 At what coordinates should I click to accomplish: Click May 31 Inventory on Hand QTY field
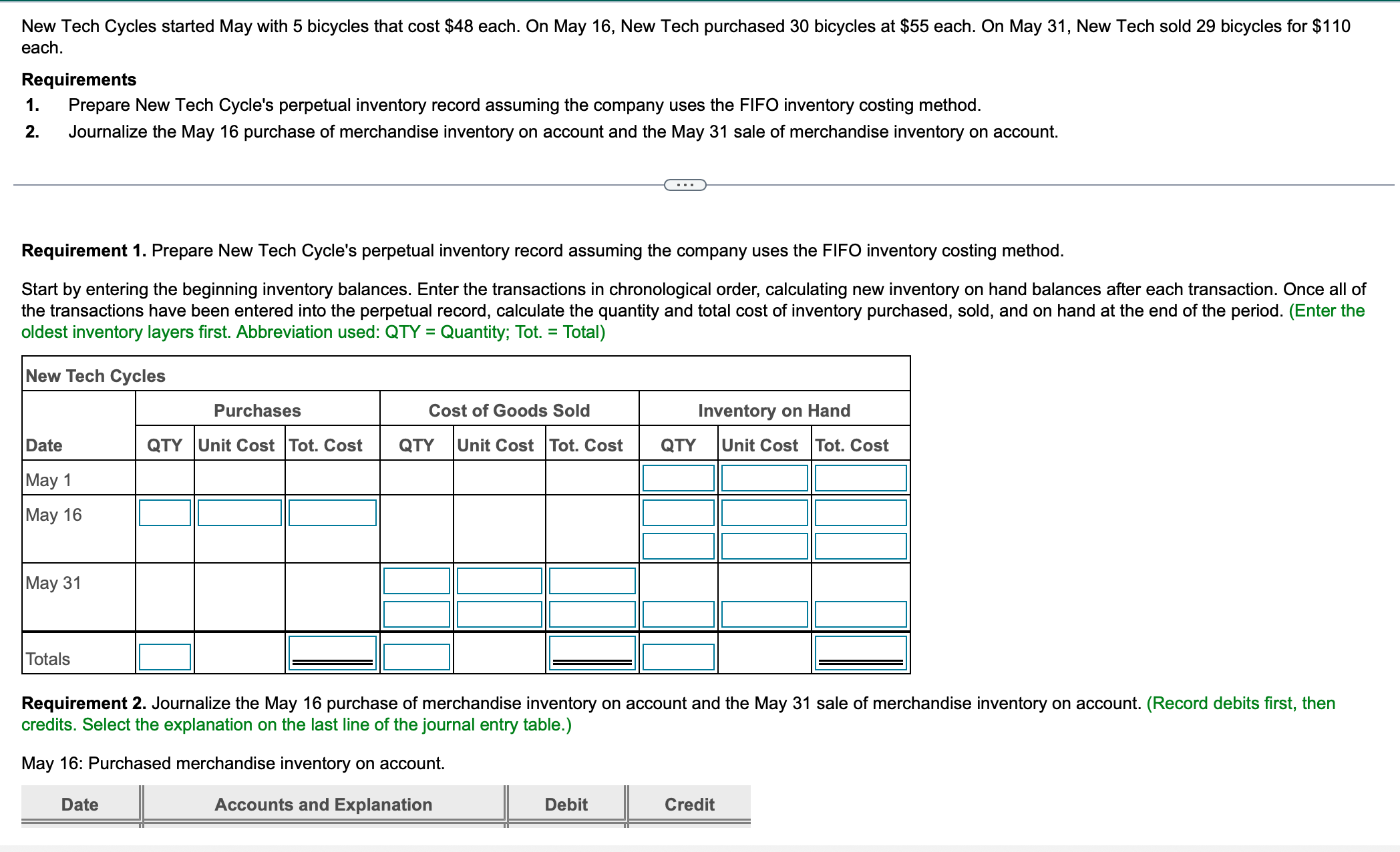678,614
